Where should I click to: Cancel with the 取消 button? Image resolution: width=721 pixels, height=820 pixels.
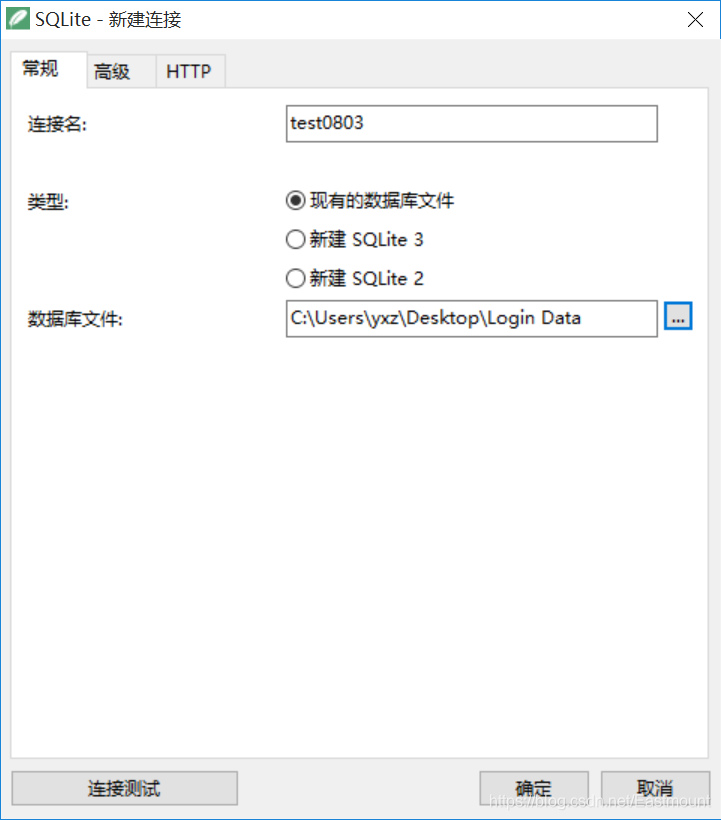coord(655,788)
